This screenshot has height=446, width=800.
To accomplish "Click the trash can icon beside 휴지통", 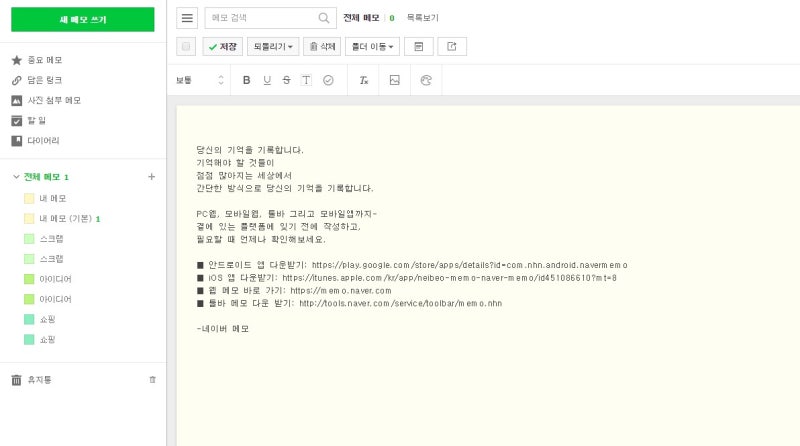I will tap(16, 380).
